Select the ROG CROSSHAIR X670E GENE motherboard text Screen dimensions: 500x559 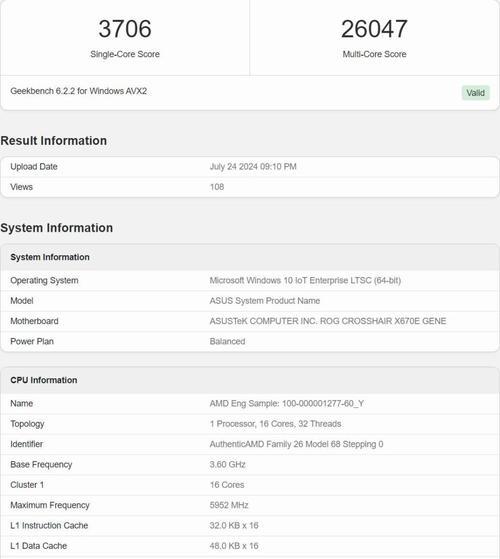coord(383,321)
